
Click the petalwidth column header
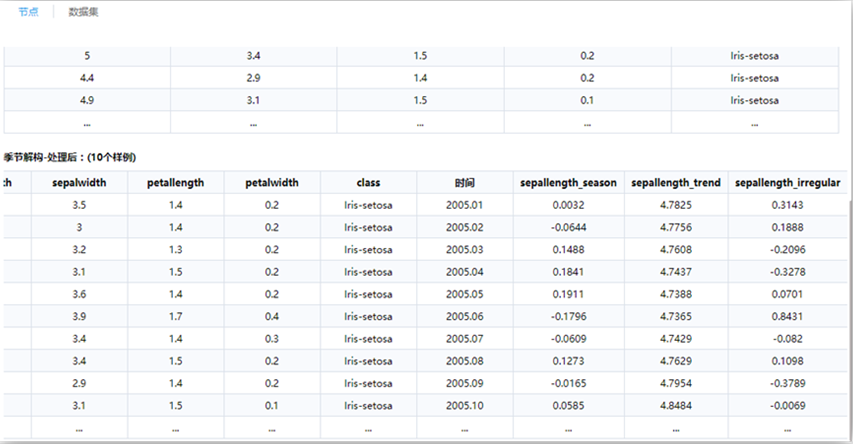coord(272,183)
